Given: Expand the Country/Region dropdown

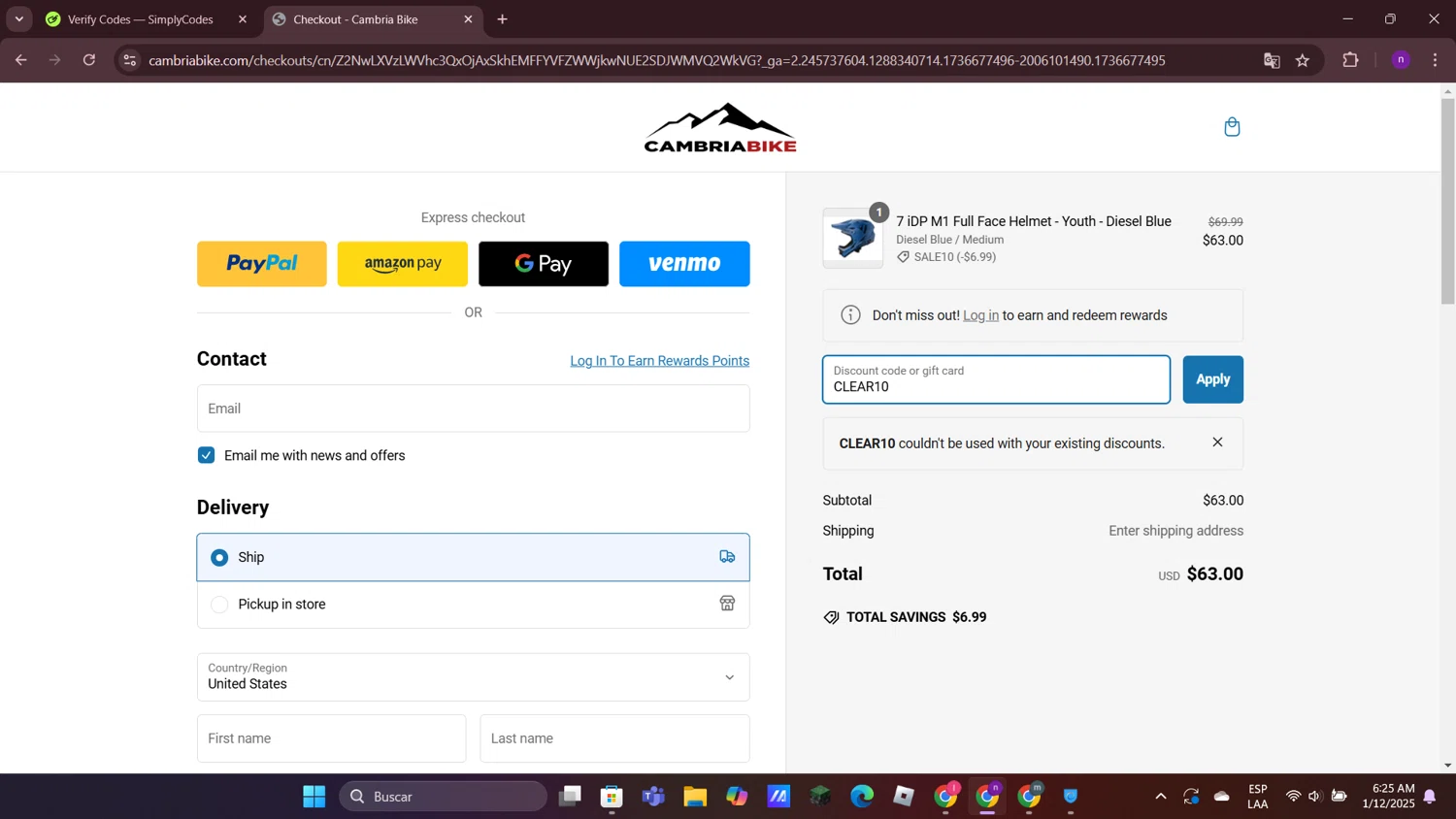Looking at the screenshot, I should (473, 676).
